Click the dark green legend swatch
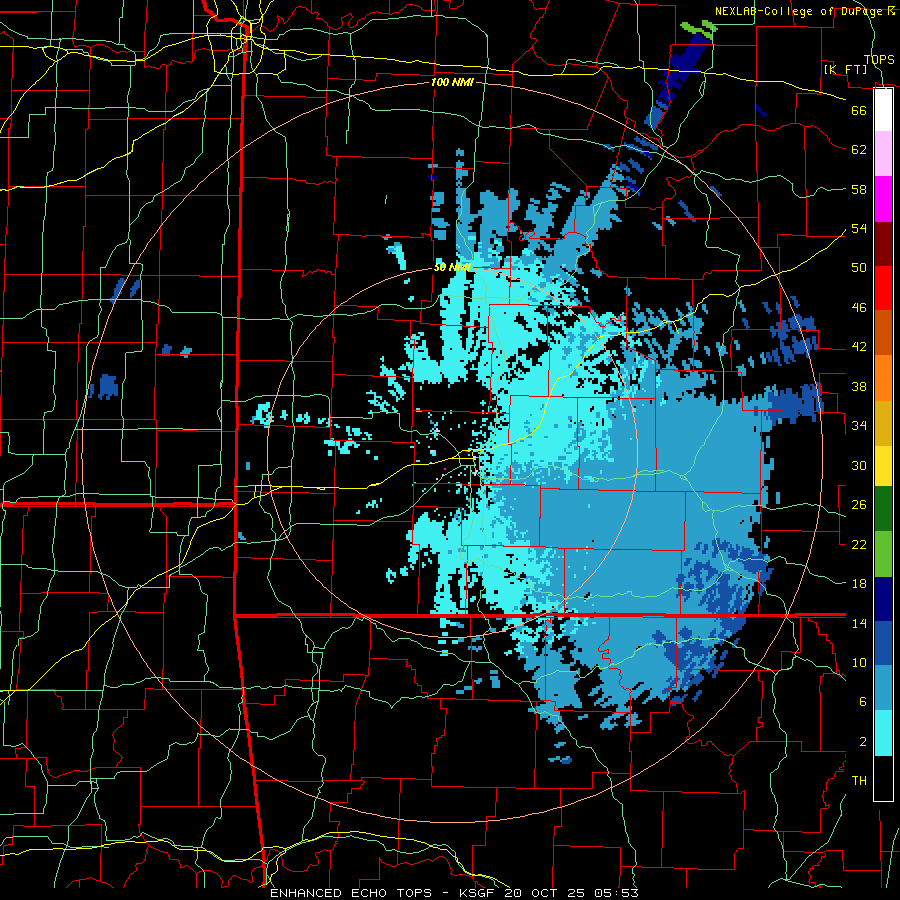 (x=883, y=509)
